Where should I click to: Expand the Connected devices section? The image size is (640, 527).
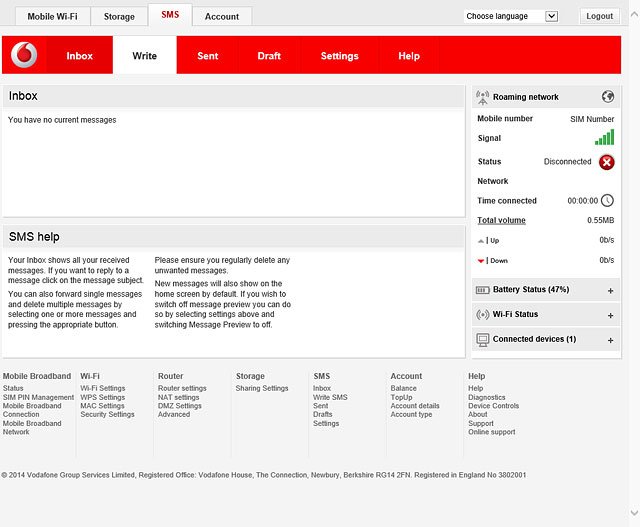610,340
